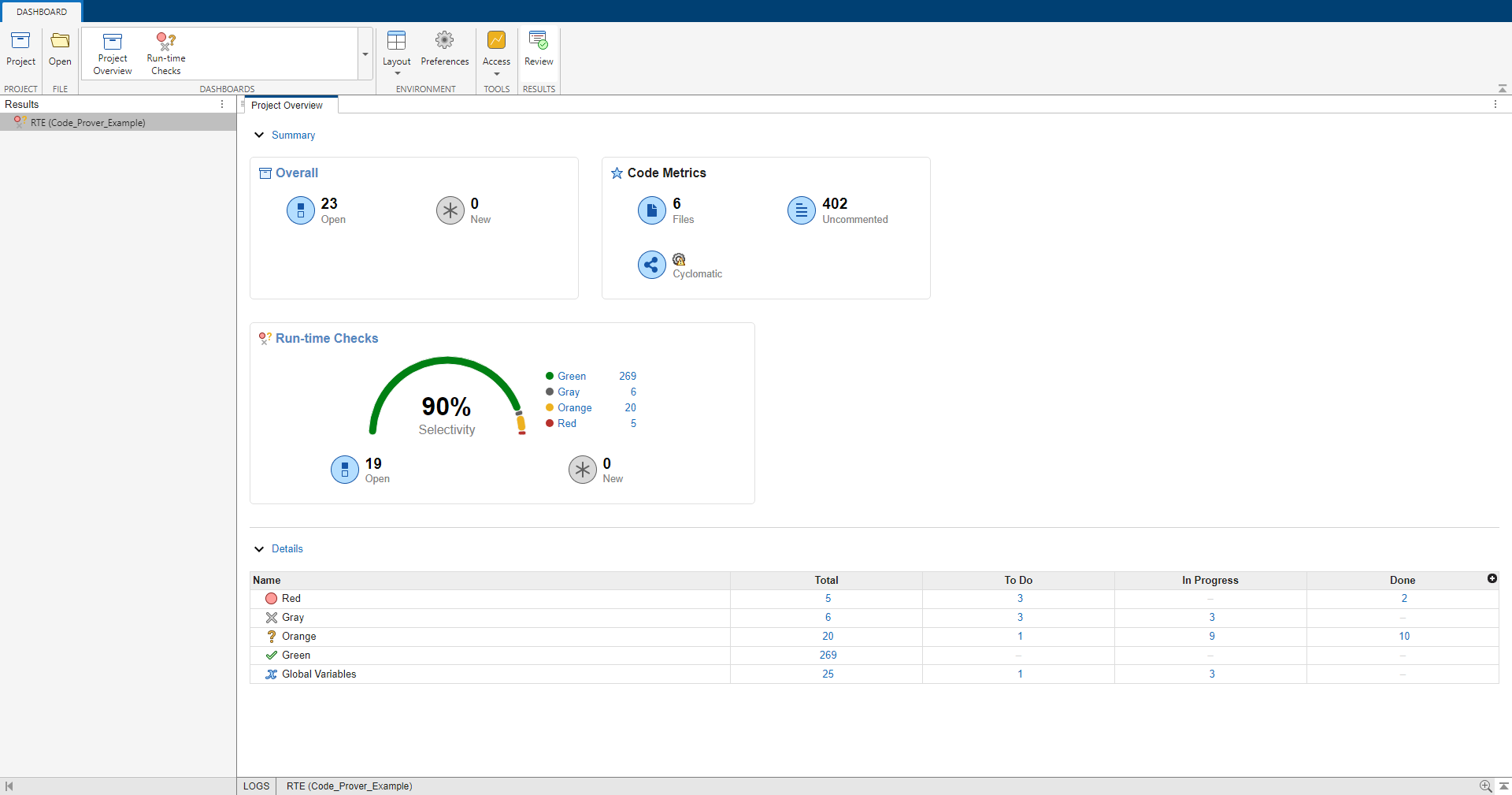Select the Project Overview dashboard icon
Image resolution: width=1512 pixels, height=795 pixels.
coord(113,42)
